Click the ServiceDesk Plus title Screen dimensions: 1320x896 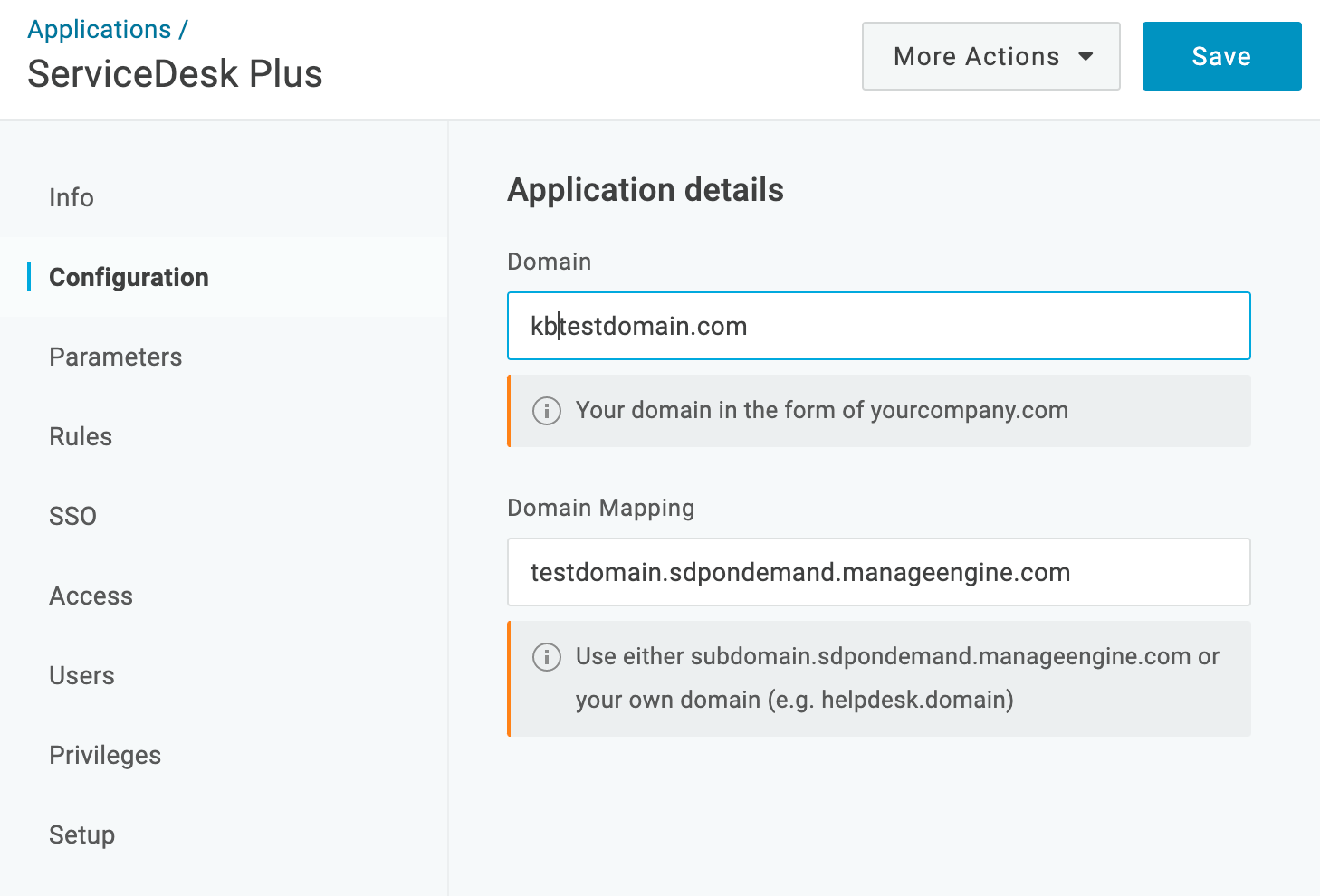click(x=175, y=73)
